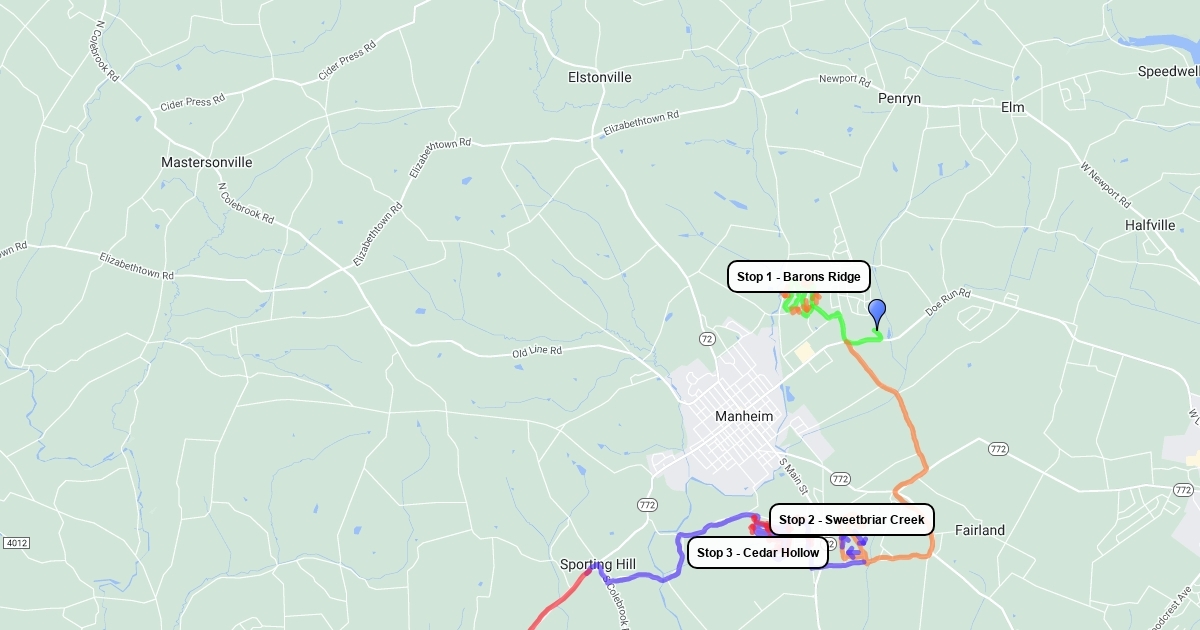Click the 772 shield east of Fairland
This screenshot has width=1200, height=630.
click(998, 449)
